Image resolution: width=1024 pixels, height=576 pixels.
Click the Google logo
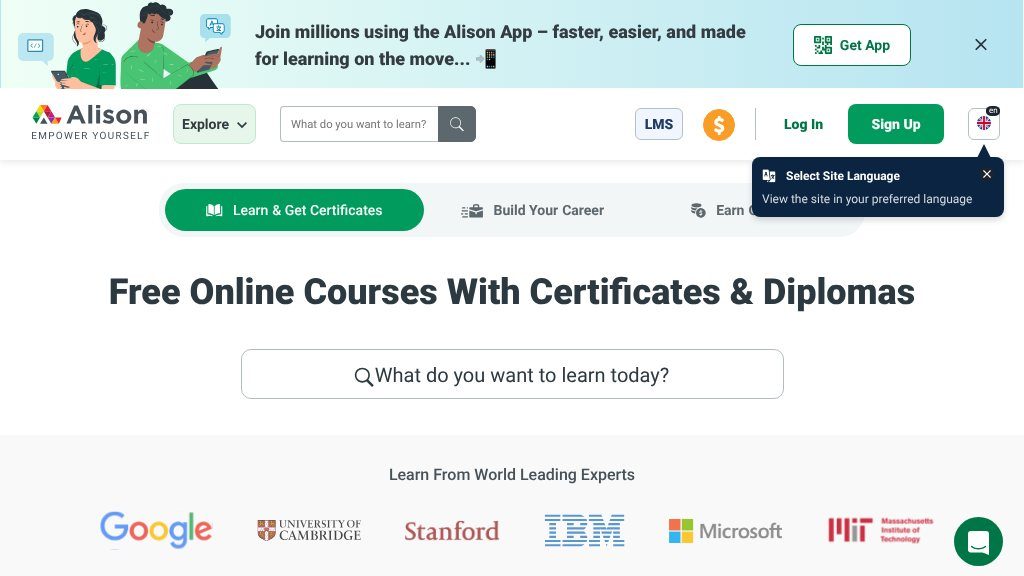click(156, 530)
